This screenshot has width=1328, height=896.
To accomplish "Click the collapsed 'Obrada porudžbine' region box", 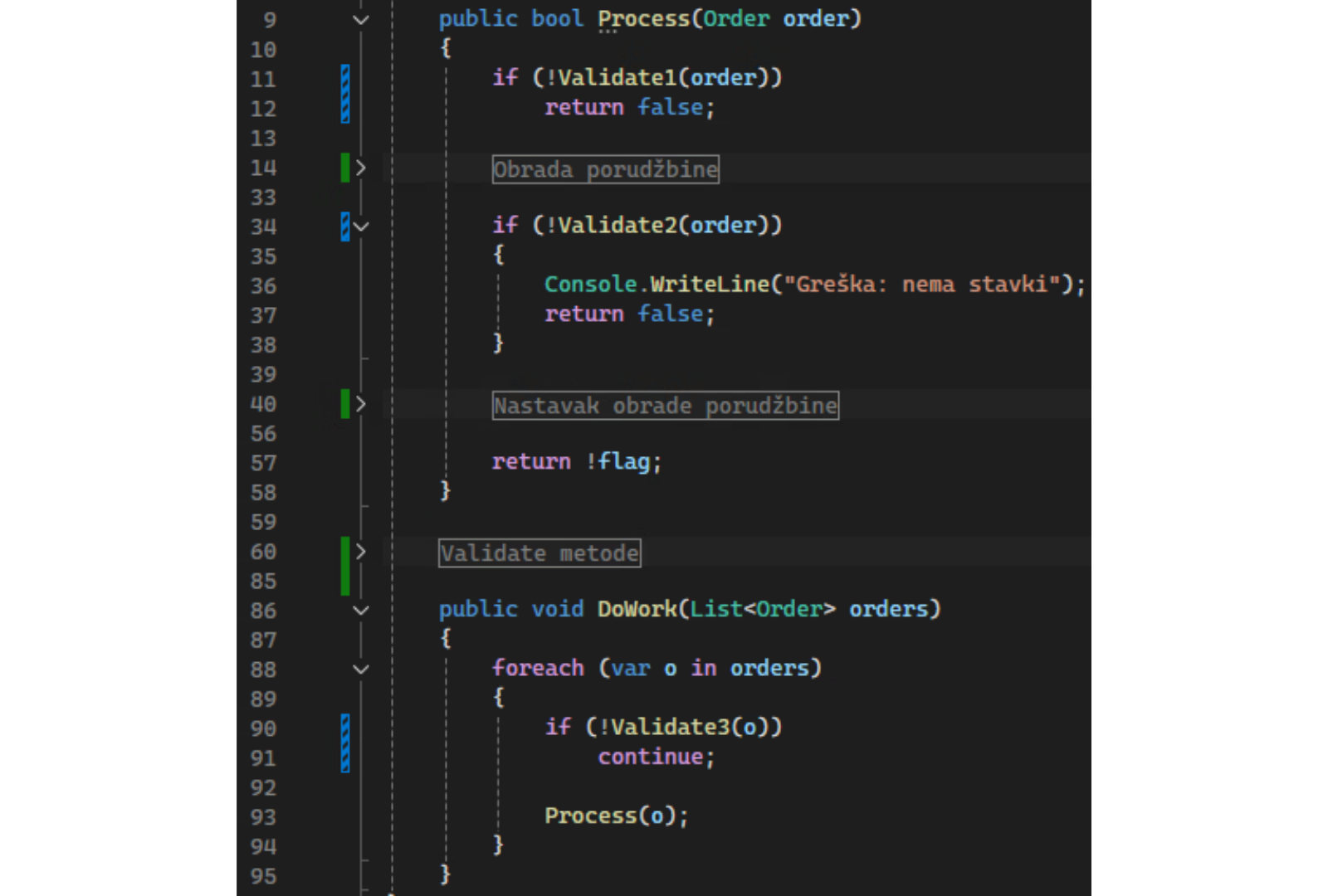I will click(x=605, y=169).
